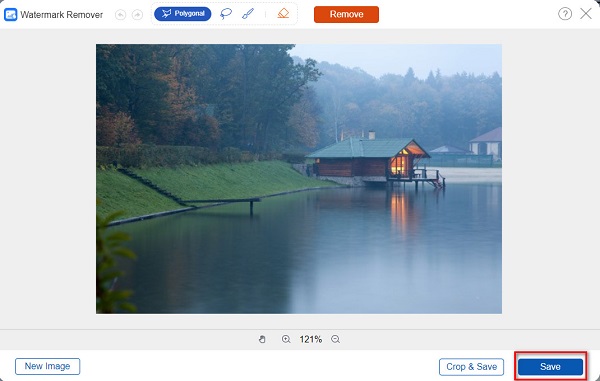Select the Eraser tool
The height and width of the screenshot is (381, 600).
(283, 14)
